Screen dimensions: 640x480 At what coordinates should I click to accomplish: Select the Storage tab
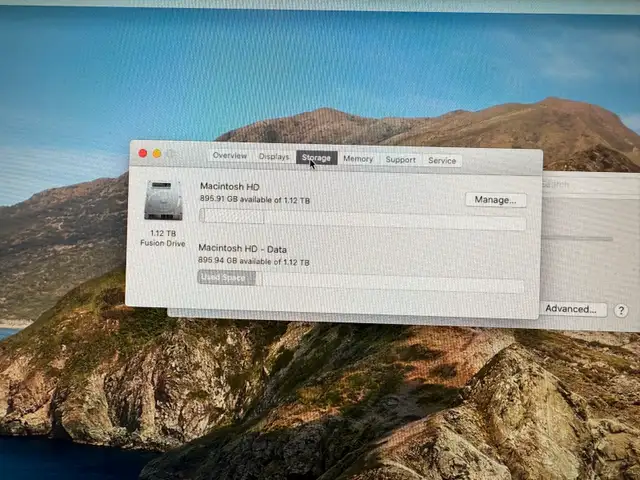317,158
